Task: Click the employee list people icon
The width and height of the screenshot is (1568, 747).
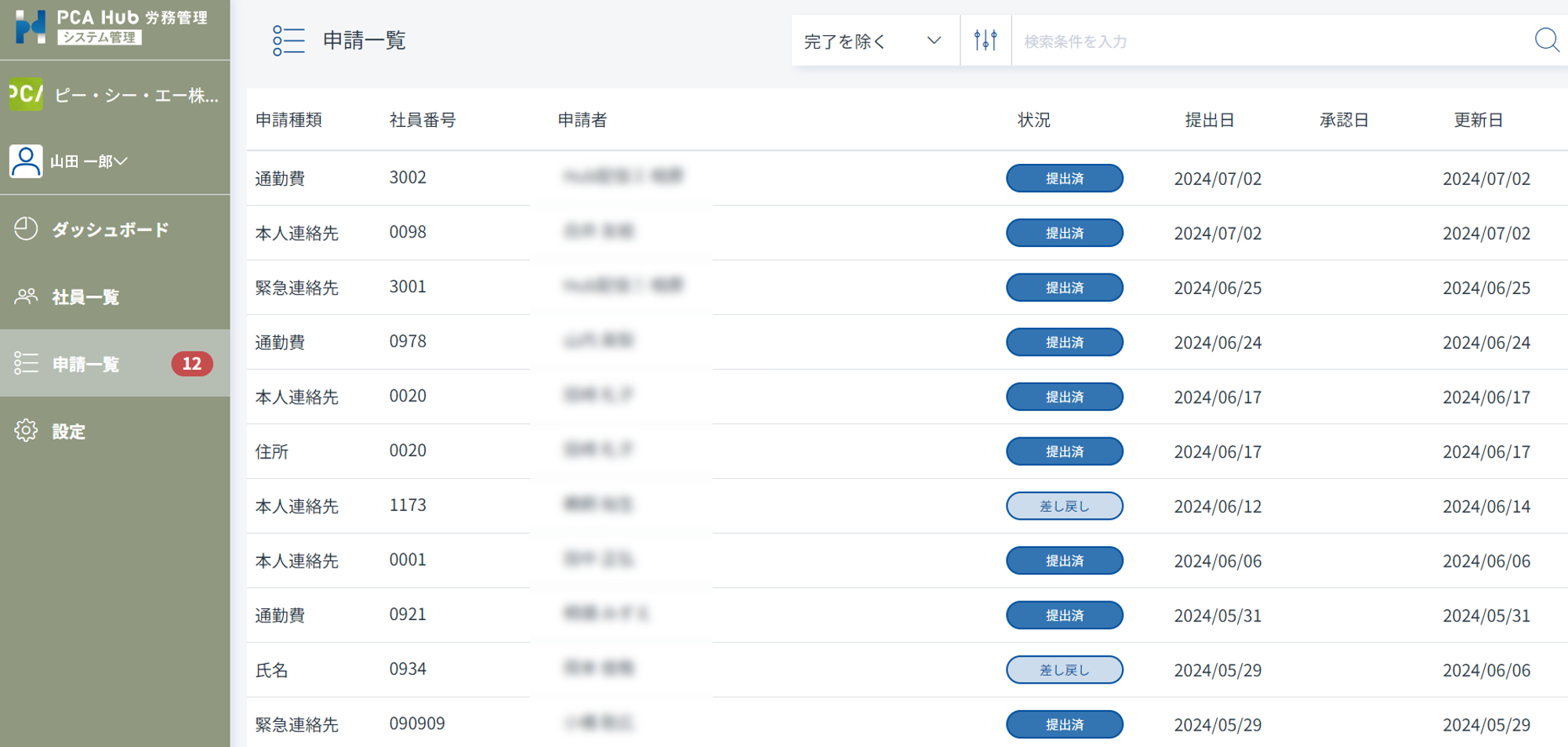Action: point(26,296)
